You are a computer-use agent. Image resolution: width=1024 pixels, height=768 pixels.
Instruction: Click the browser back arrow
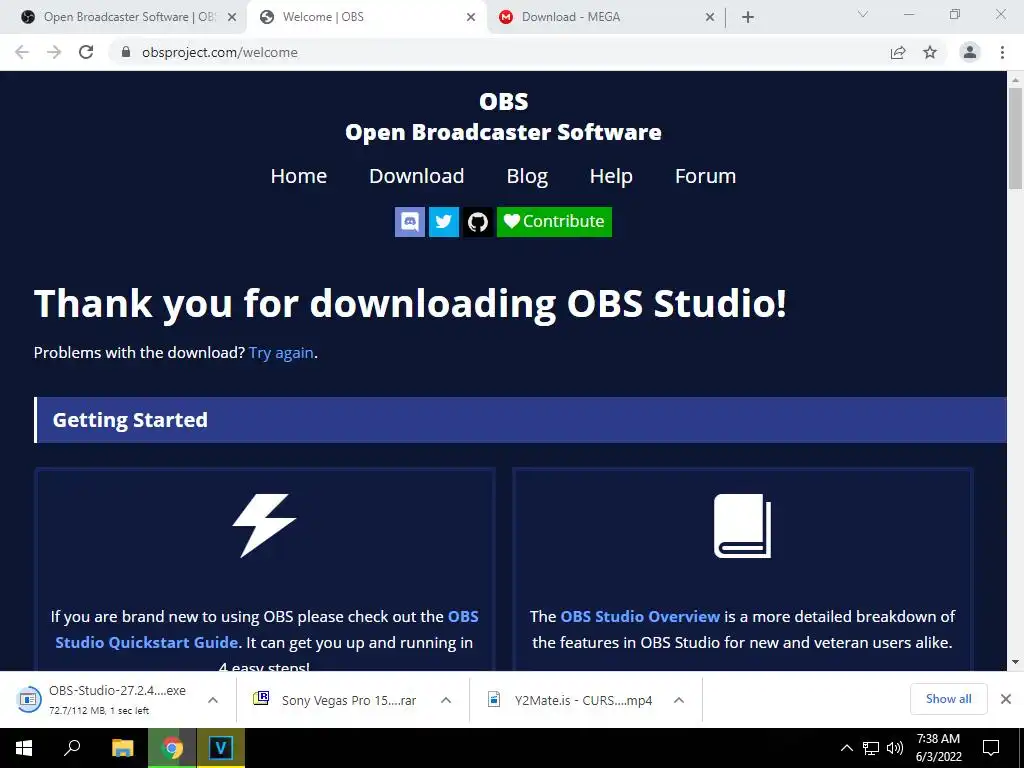point(22,52)
